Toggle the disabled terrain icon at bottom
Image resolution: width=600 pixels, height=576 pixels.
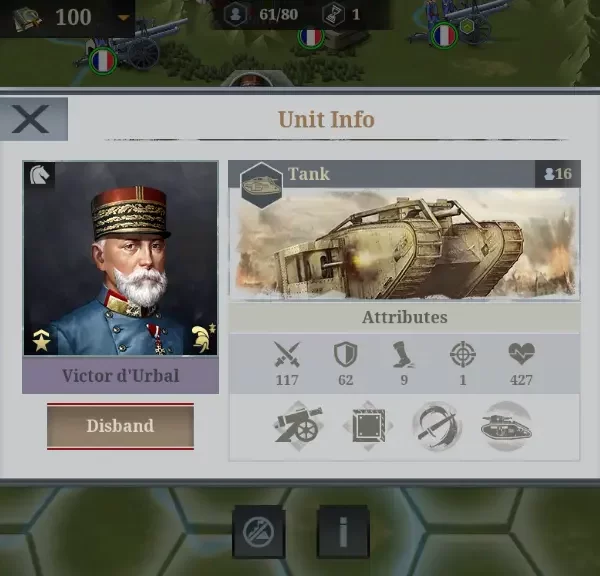(x=259, y=531)
